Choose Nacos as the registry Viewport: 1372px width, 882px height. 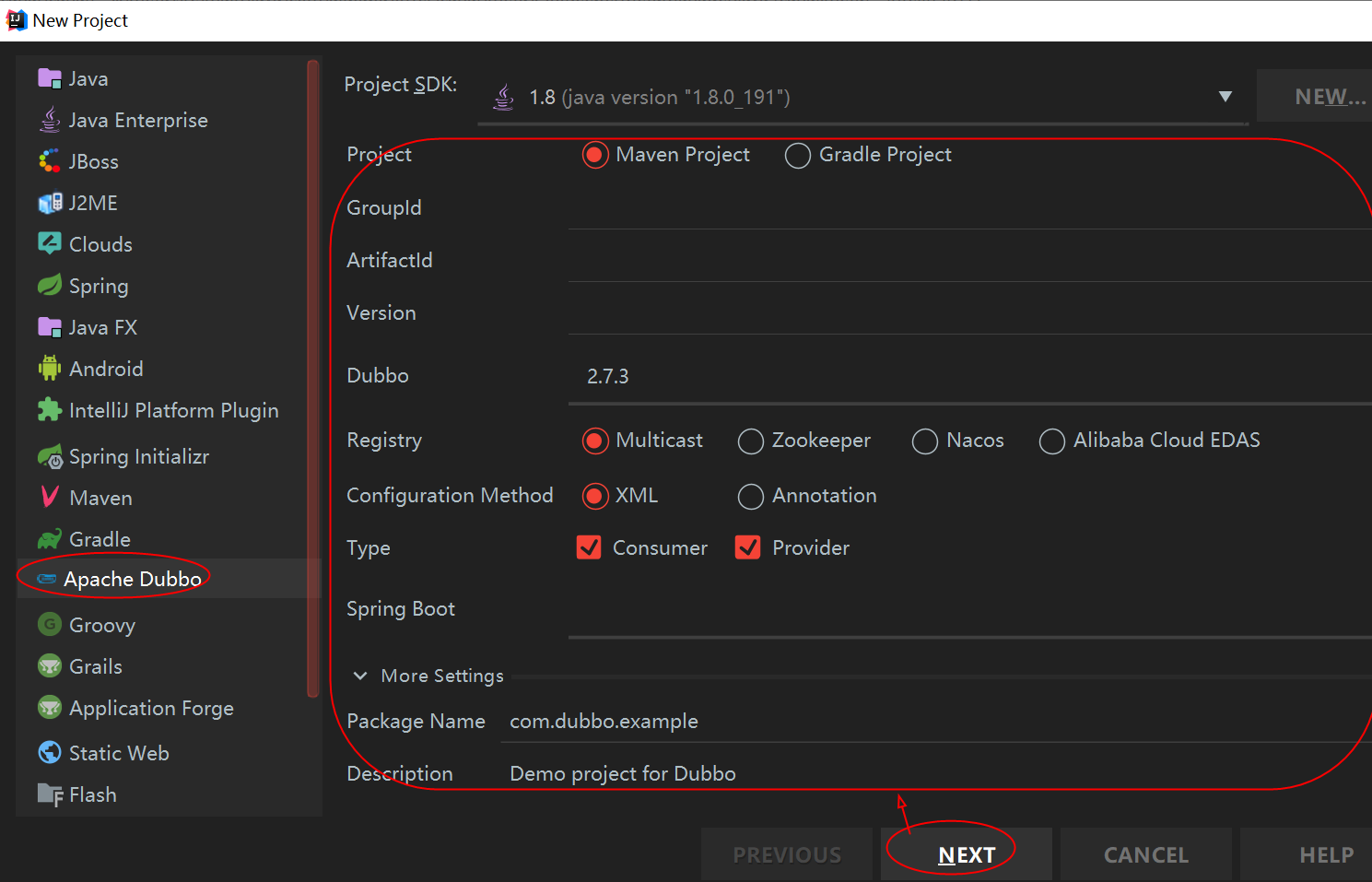click(x=925, y=441)
